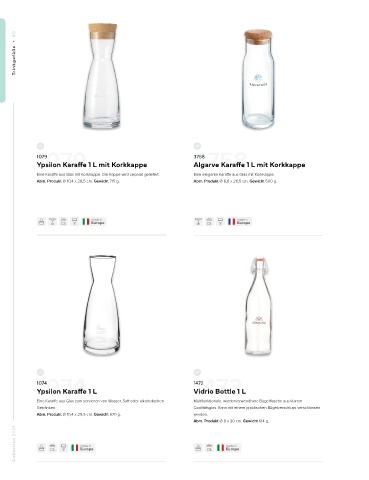Click the French flag badge under Algarve Karaffe
Screen dimensions: 369x480
click(239, 222)
